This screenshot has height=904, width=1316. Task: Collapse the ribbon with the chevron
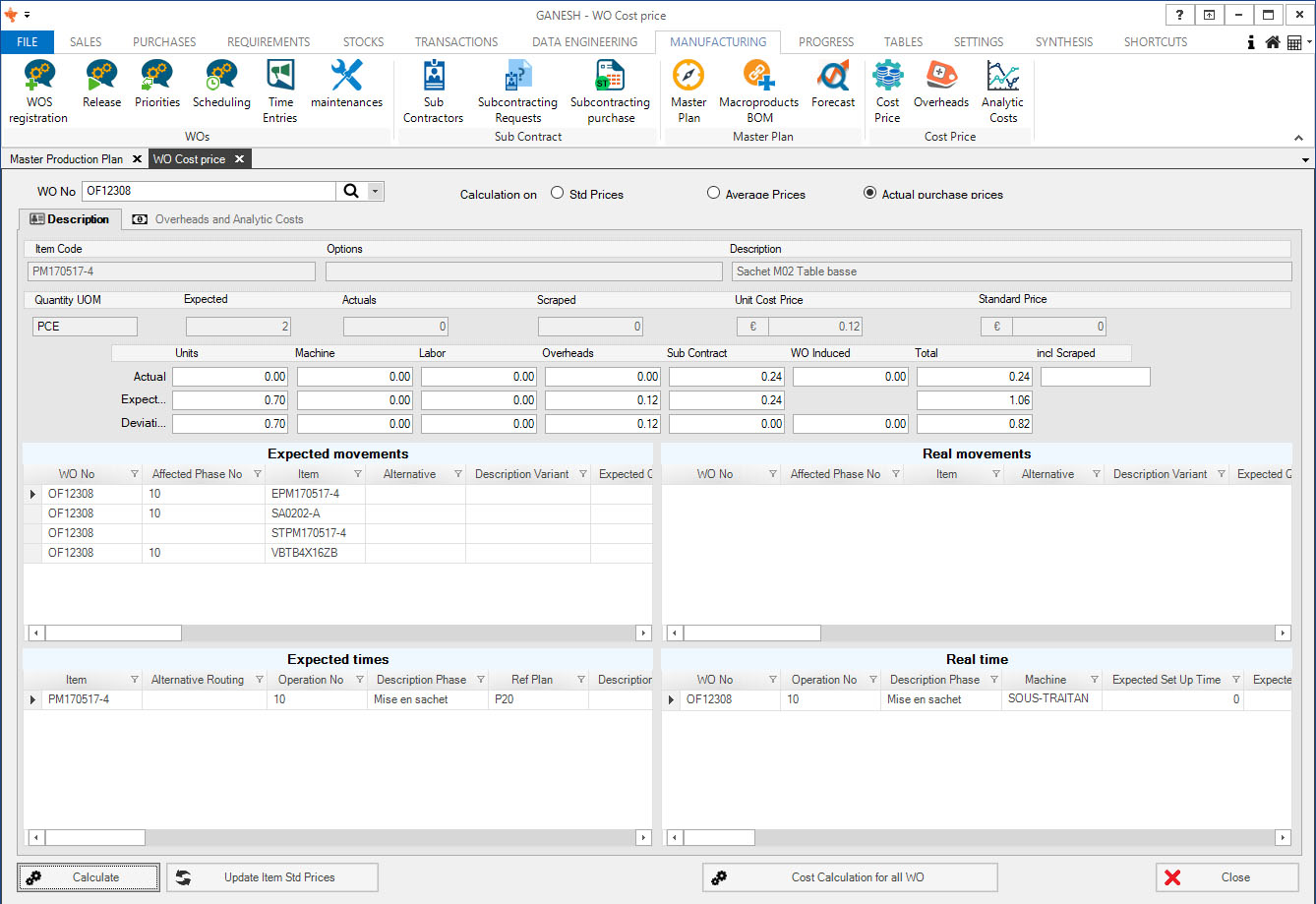pyautogui.click(x=1298, y=138)
